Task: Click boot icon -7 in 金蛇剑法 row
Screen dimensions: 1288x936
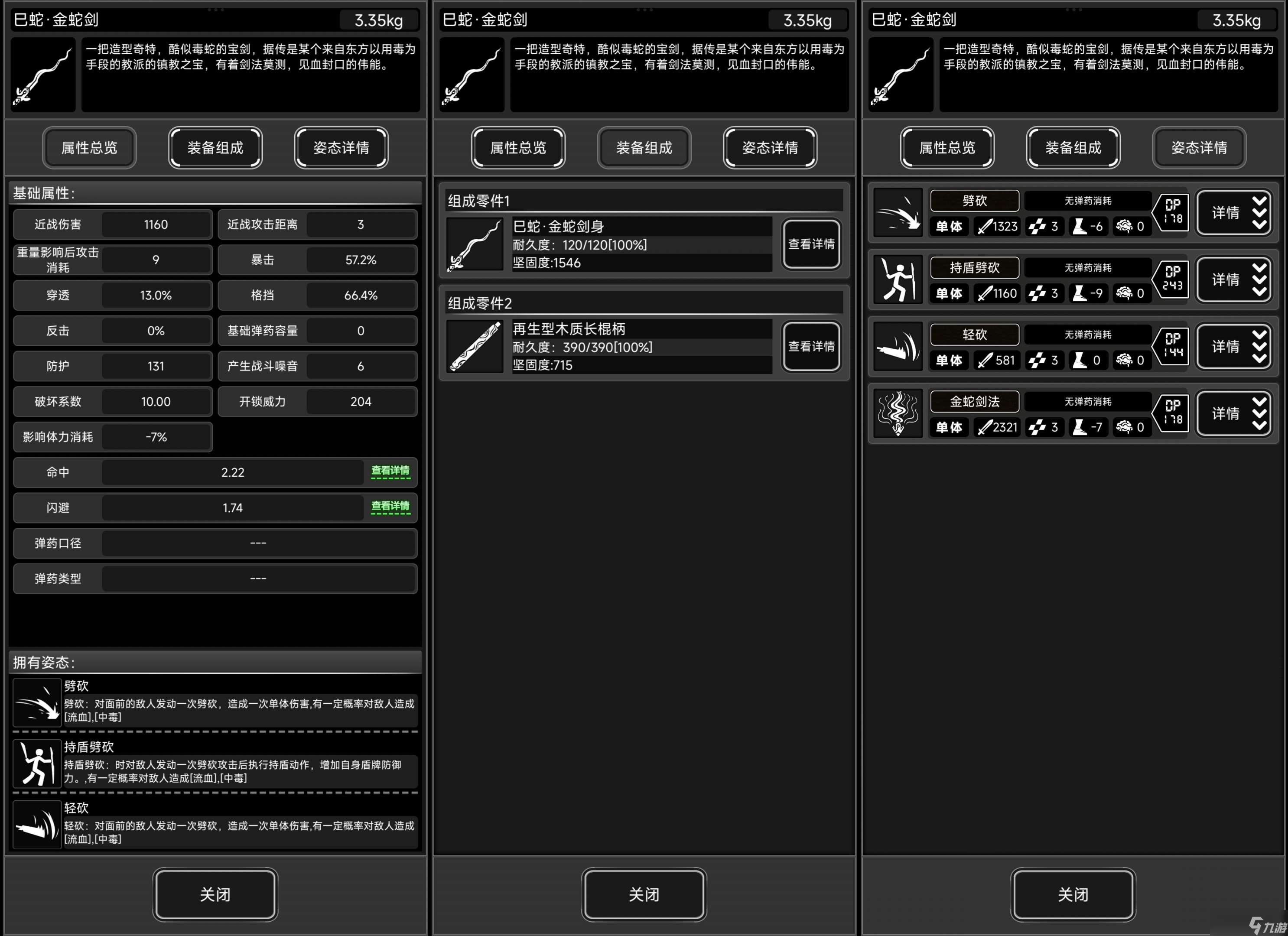Action: coord(1079,428)
